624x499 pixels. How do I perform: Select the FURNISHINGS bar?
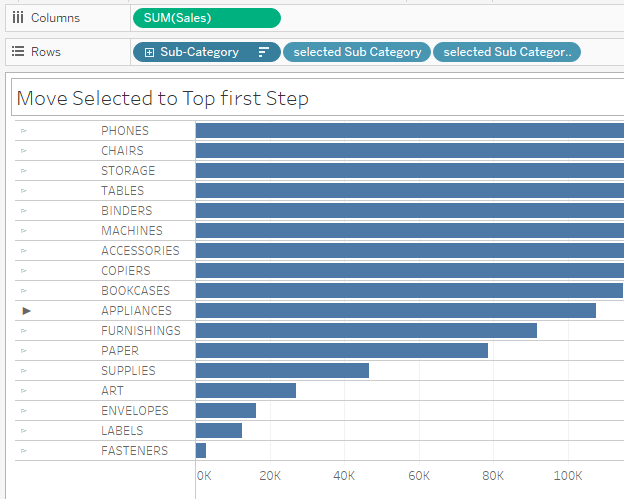(x=366, y=331)
